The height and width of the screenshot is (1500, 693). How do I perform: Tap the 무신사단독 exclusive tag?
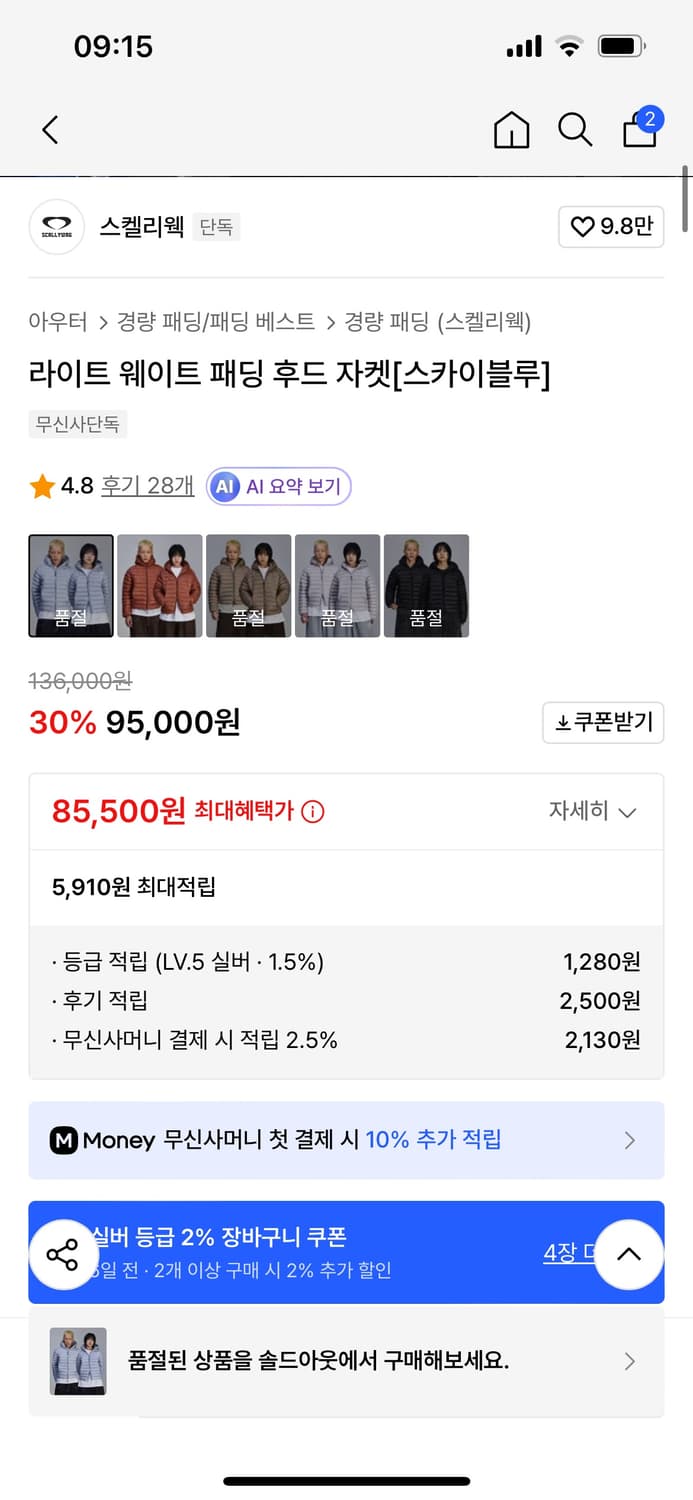[77, 424]
